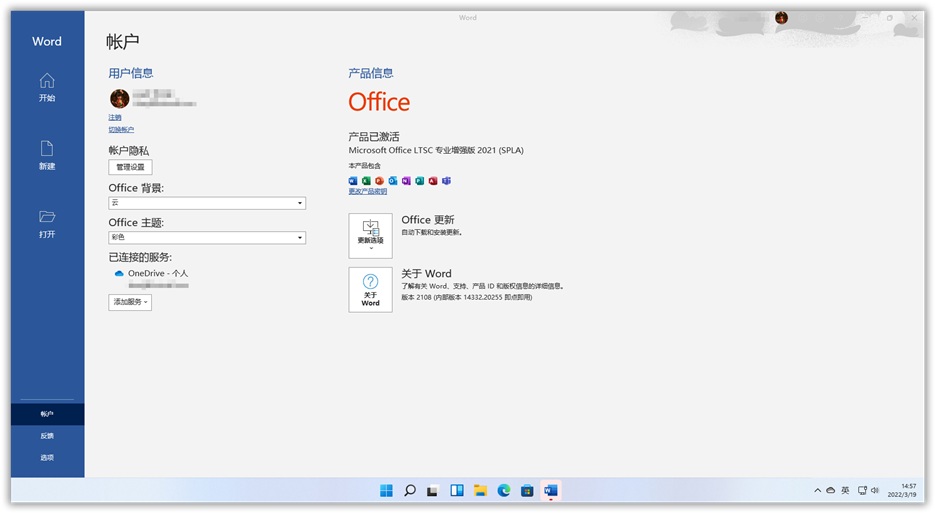The image size is (935, 513).
Task: Select 反馈 in the left sidebar
Action: click(47, 436)
